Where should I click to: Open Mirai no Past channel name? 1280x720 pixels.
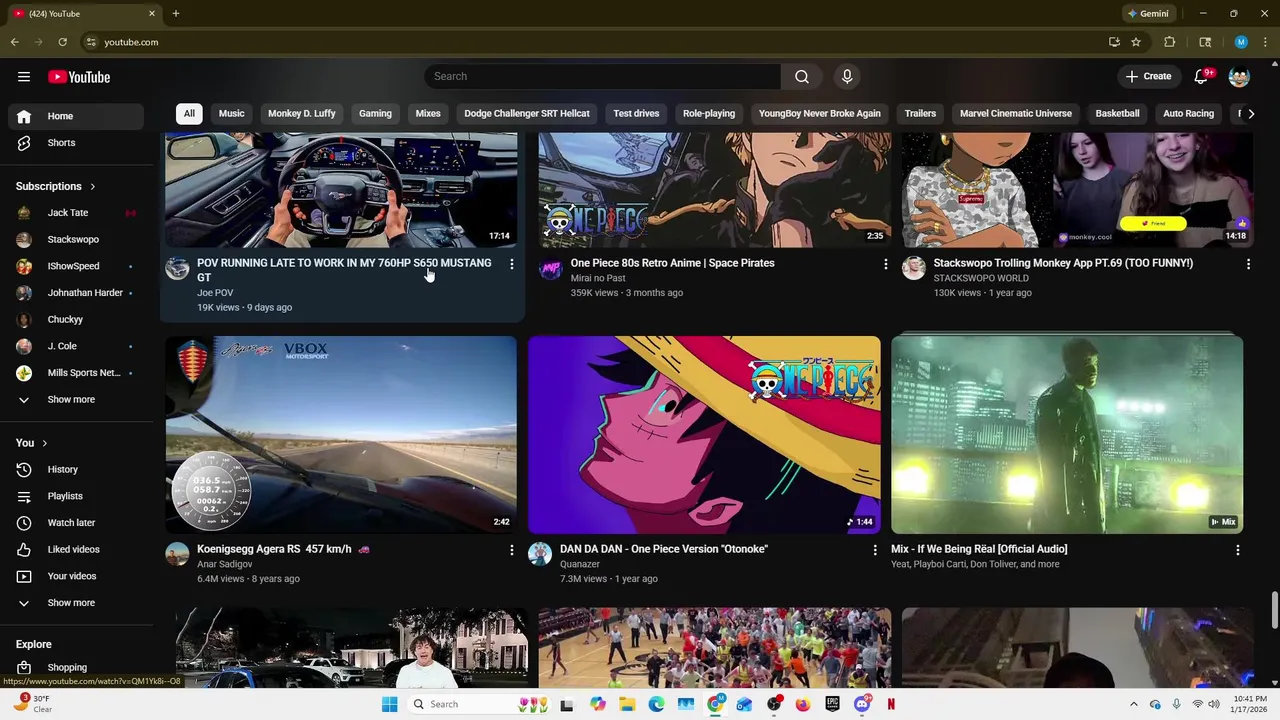598,278
